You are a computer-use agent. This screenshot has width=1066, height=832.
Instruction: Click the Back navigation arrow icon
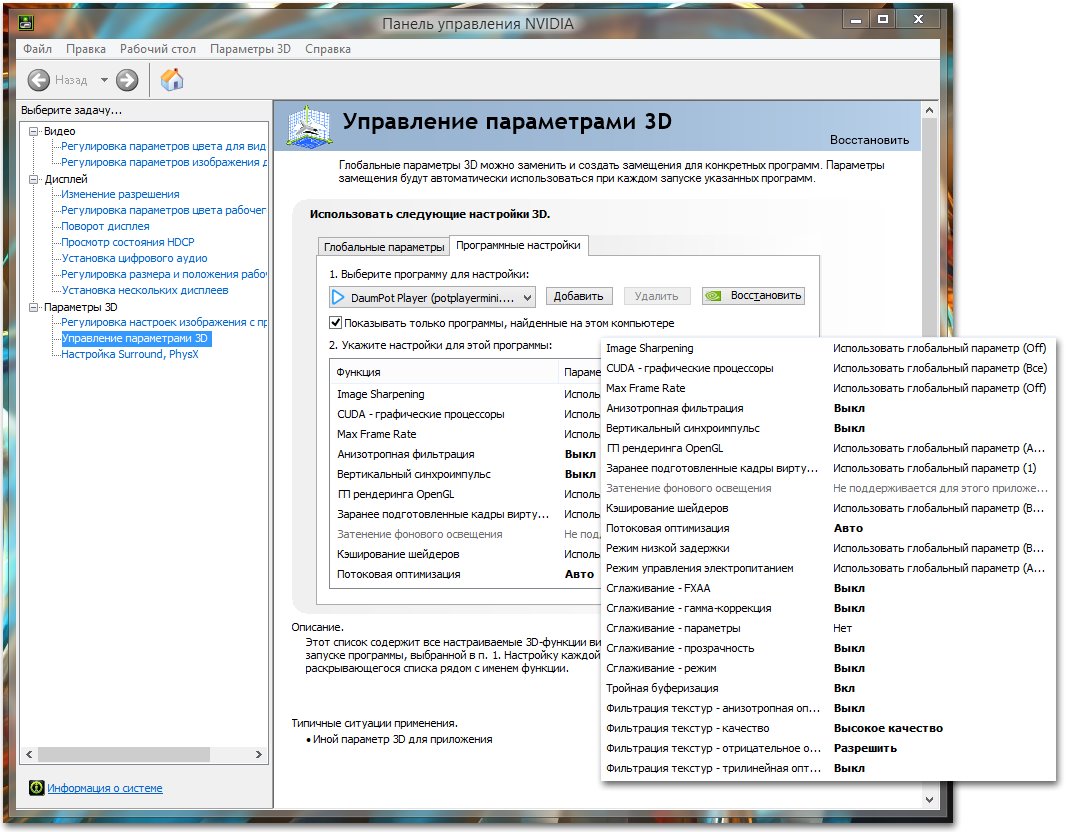(39, 80)
